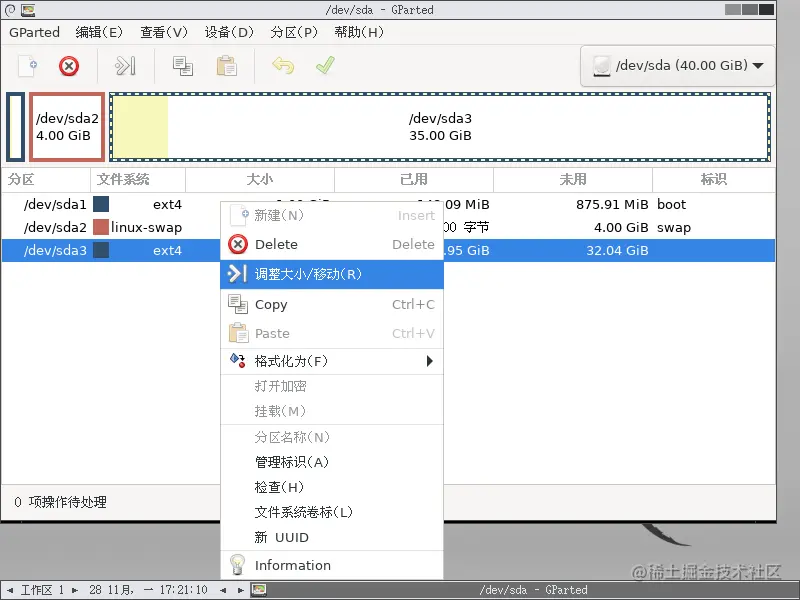Open the 帮助(H) menu
The image size is (800, 600).
point(359,32)
